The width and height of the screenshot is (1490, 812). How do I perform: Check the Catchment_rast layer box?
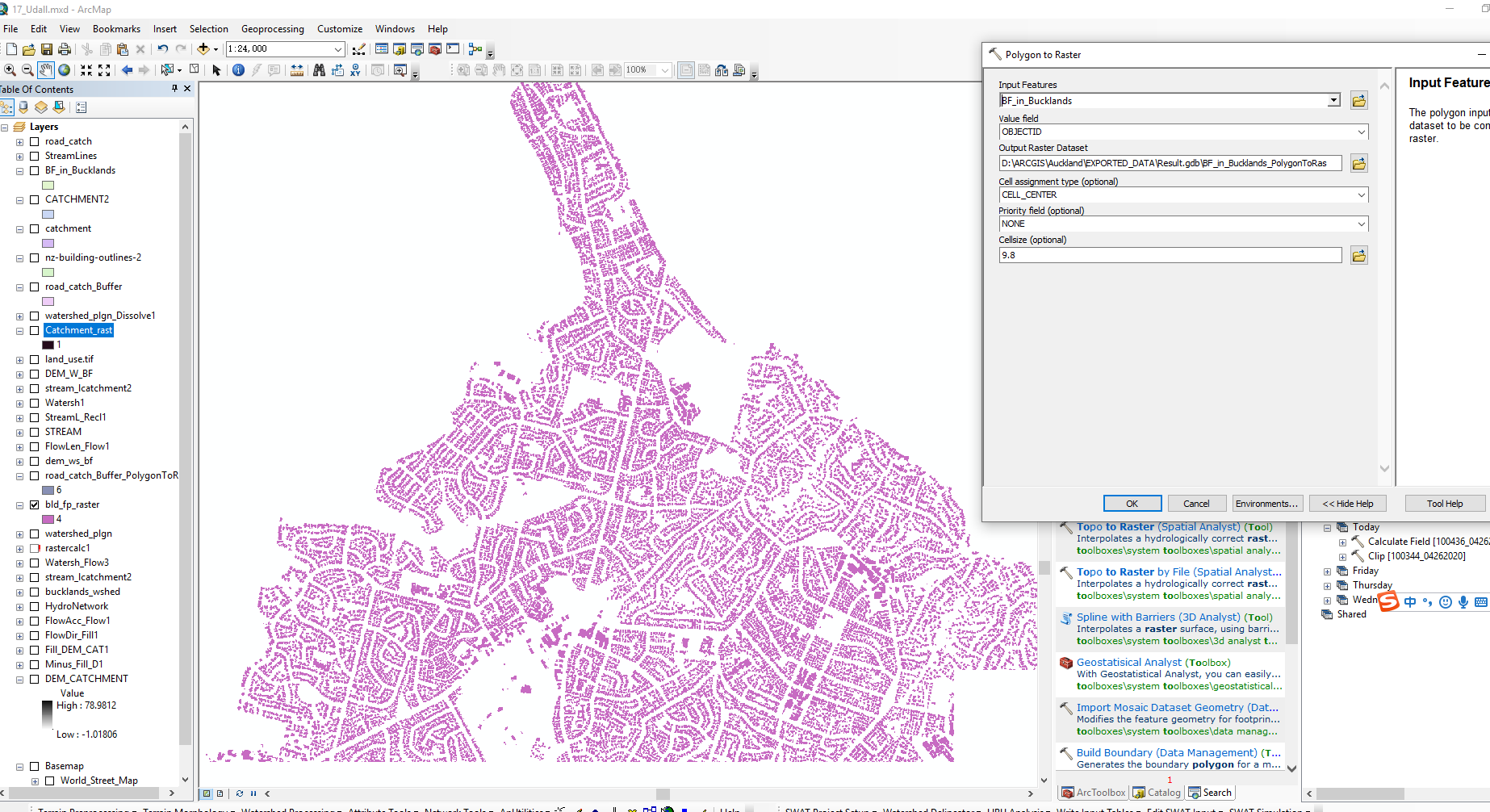(x=35, y=330)
